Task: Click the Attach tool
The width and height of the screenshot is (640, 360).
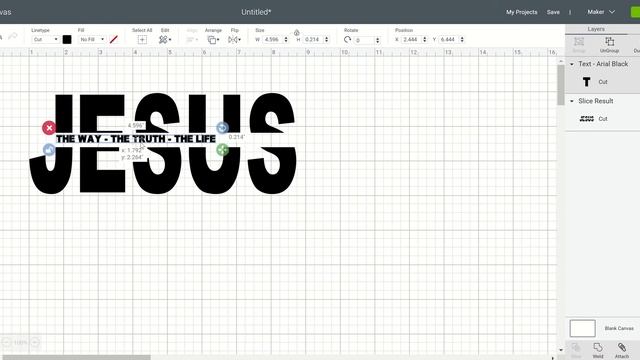Action: [622, 350]
